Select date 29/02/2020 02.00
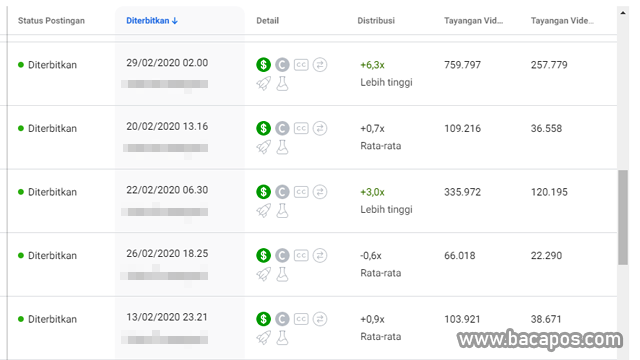This screenshot has height=360, width=640. pyautogui.click(x=167, y=63)
